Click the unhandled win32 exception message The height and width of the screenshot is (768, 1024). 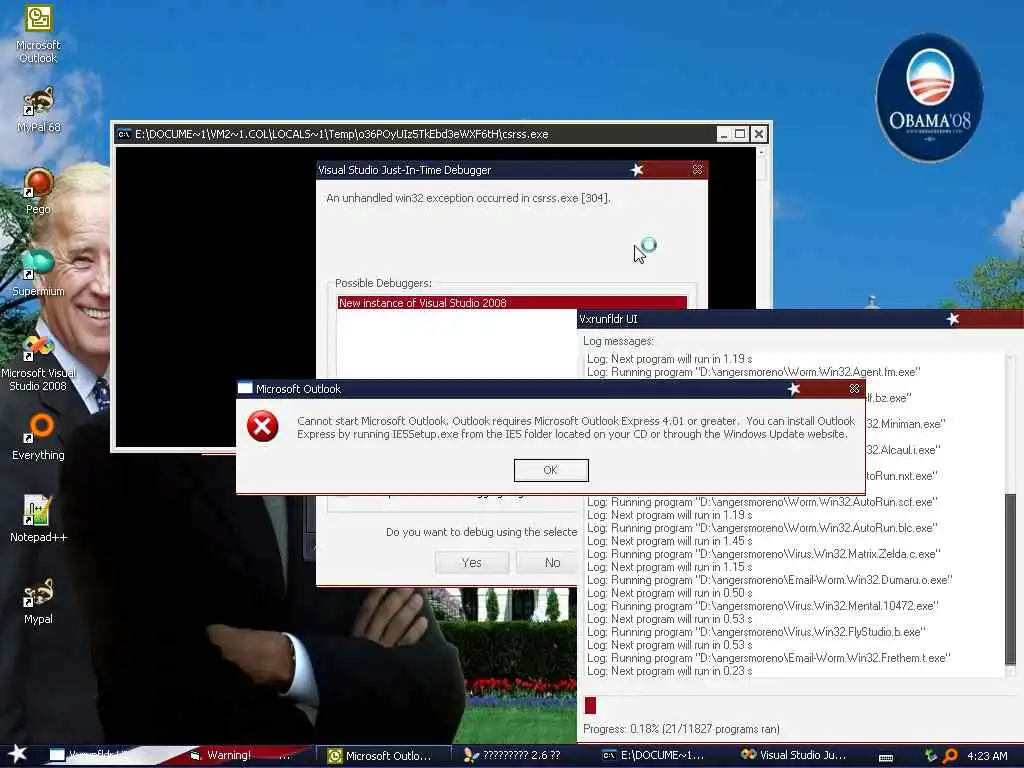[x=468, y=198]
